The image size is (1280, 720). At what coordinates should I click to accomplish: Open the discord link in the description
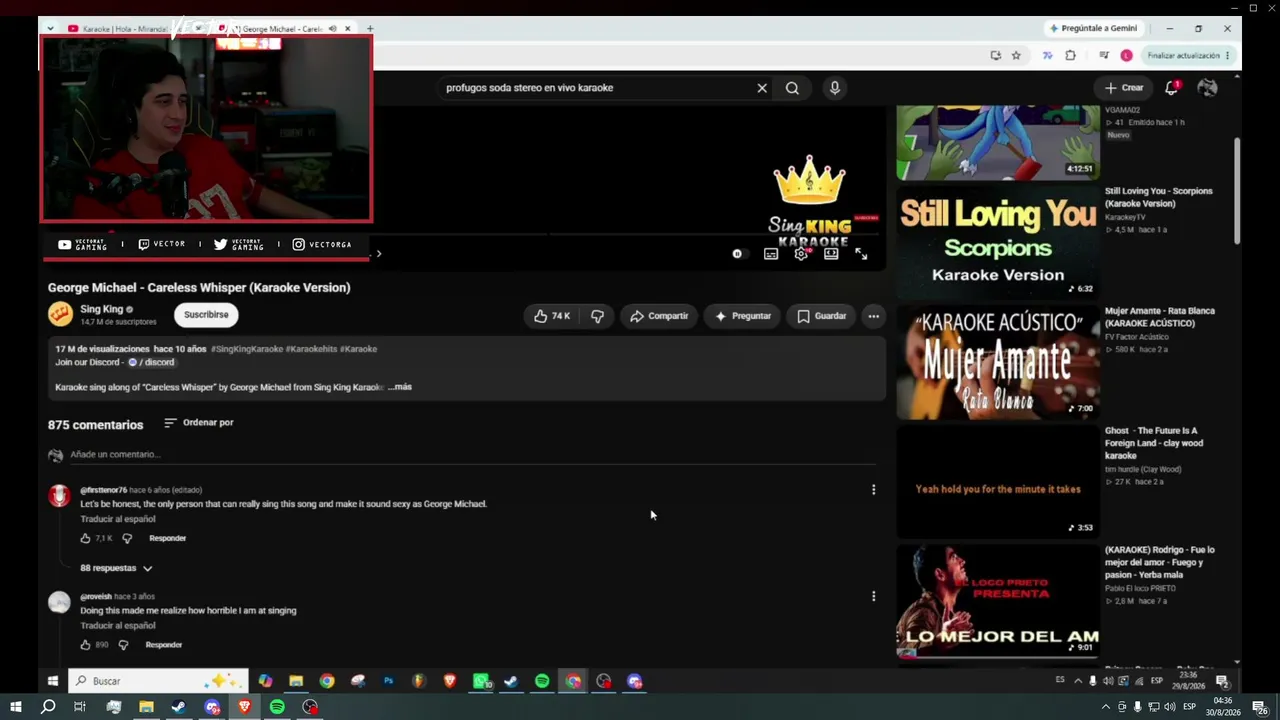coord(151,362)
